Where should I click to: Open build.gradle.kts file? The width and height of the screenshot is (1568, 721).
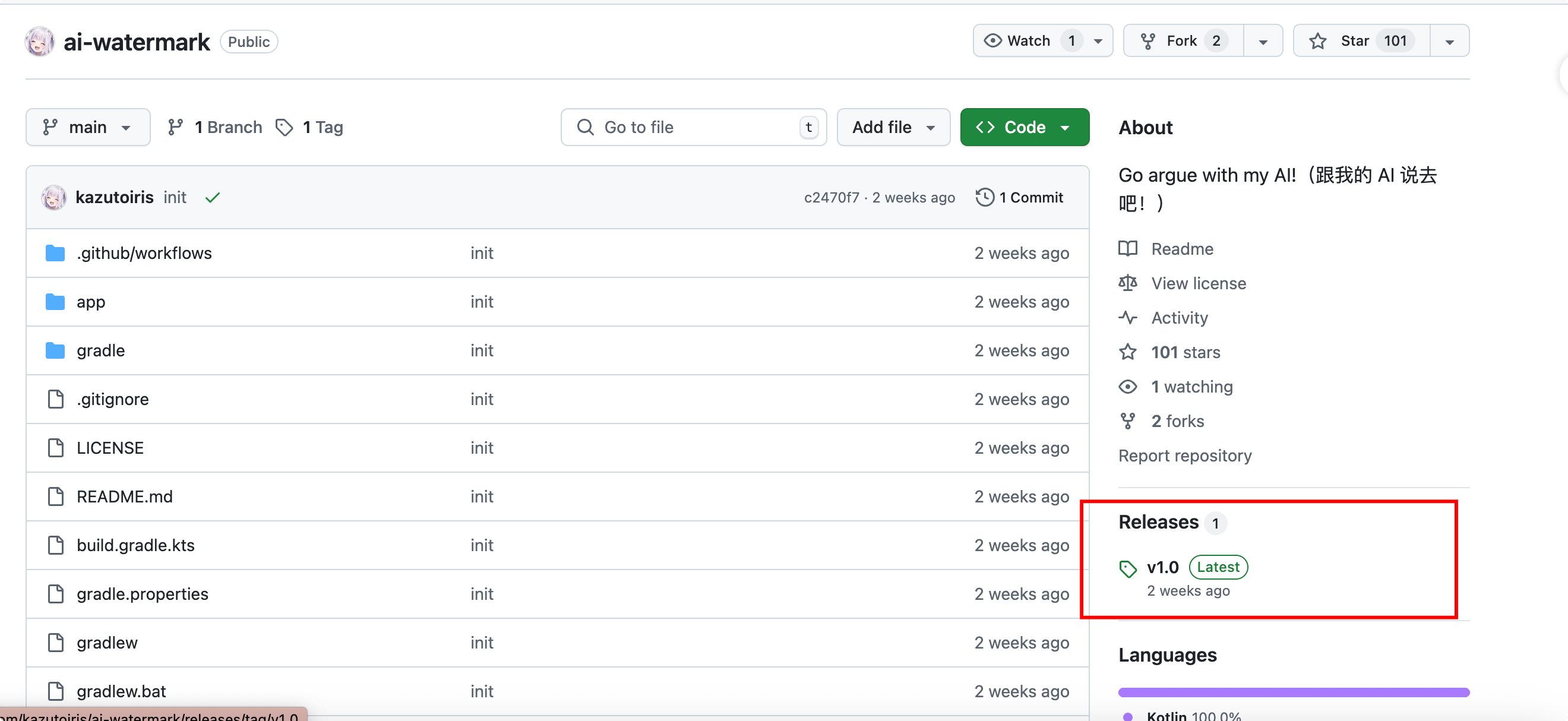pos(136,545)
